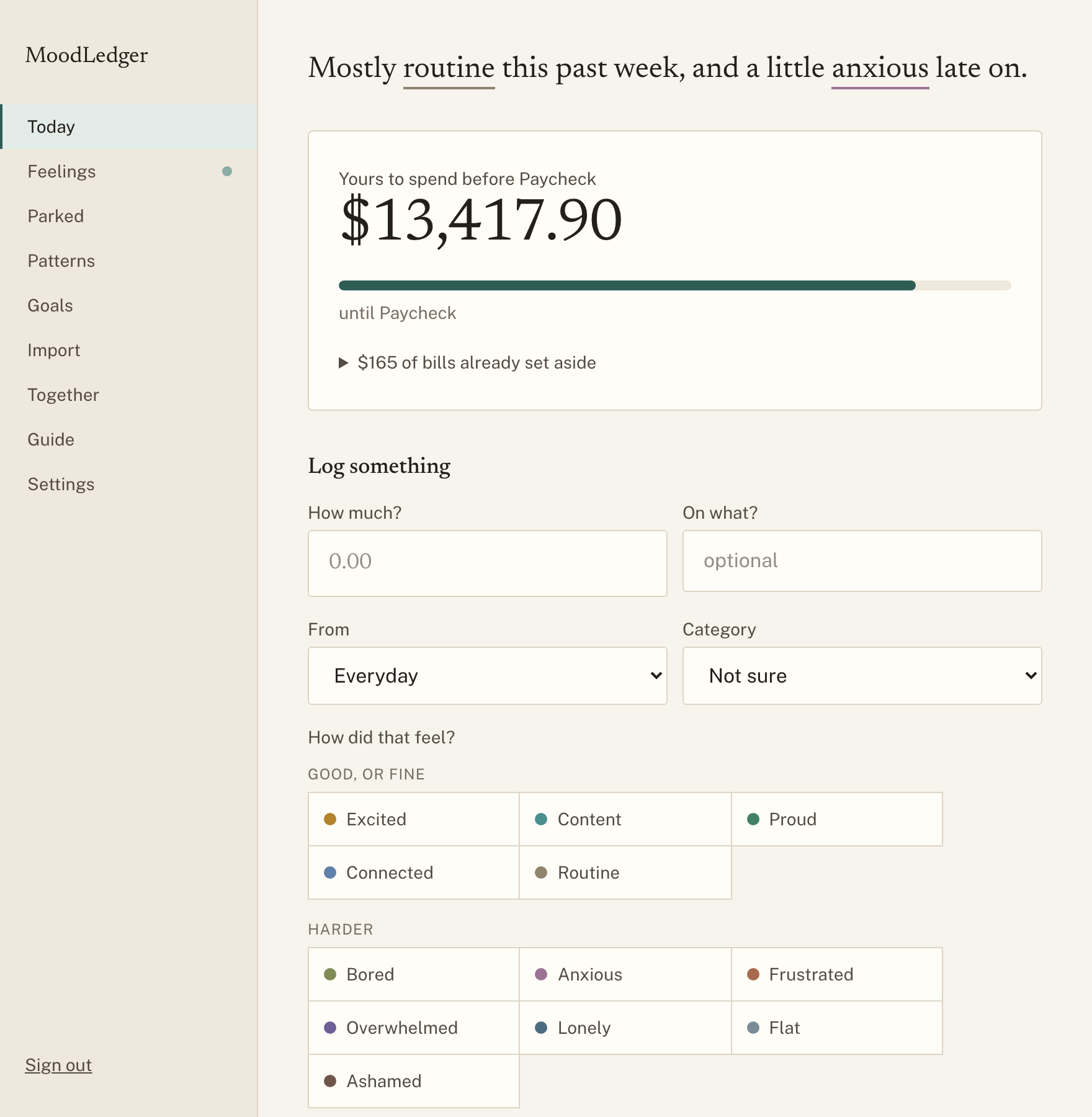This screenshot has height=1117, width=1092.
Task: Open the Together section
Action: click(128, 395)
